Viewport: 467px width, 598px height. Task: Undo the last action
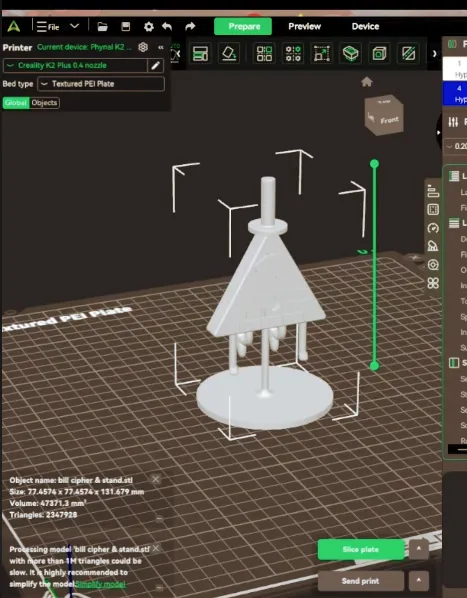pyautogui.click(x=167, y=26)
